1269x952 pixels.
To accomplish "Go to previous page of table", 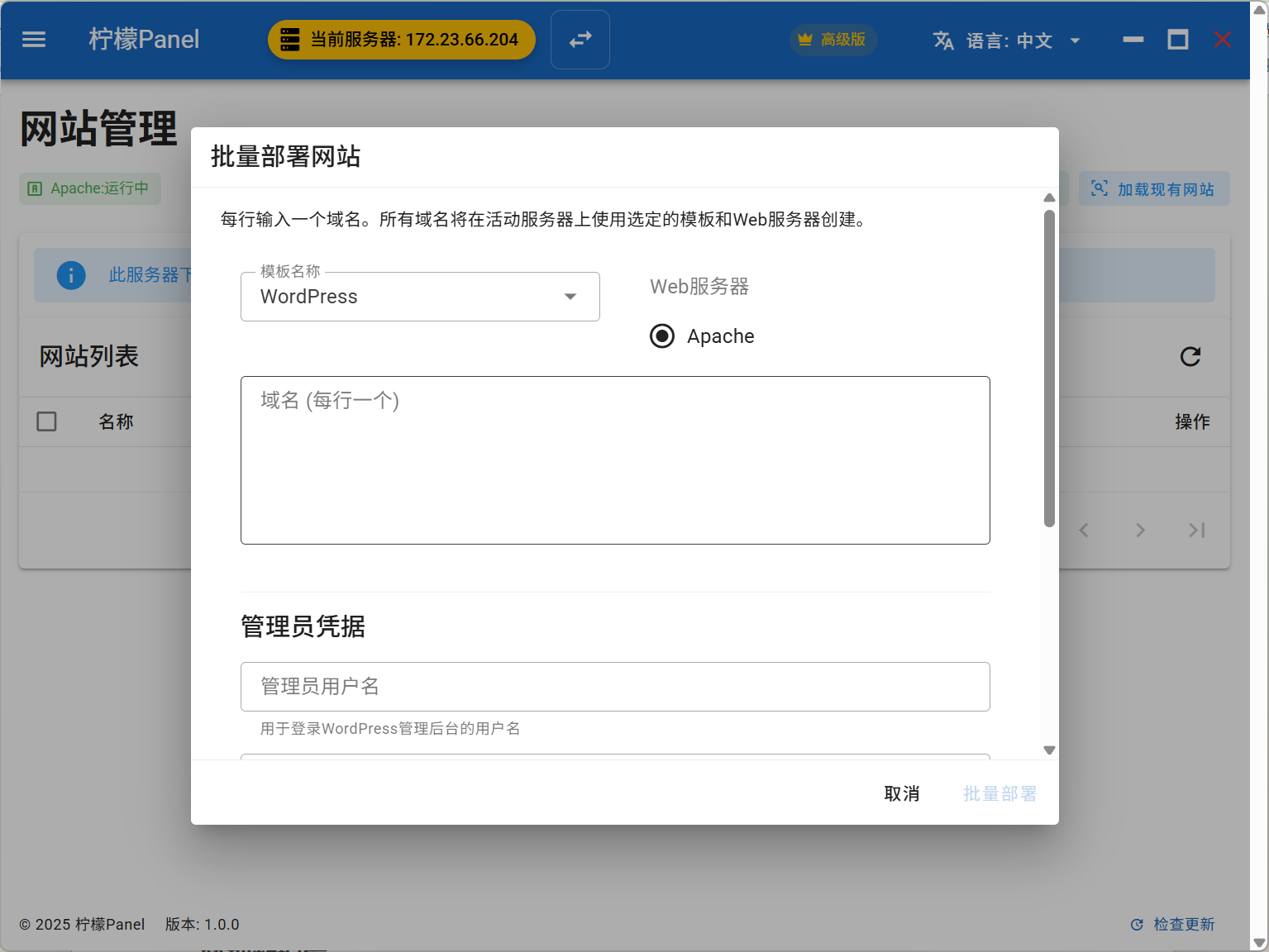I will pyautogui.click(x=1084, y=531).
